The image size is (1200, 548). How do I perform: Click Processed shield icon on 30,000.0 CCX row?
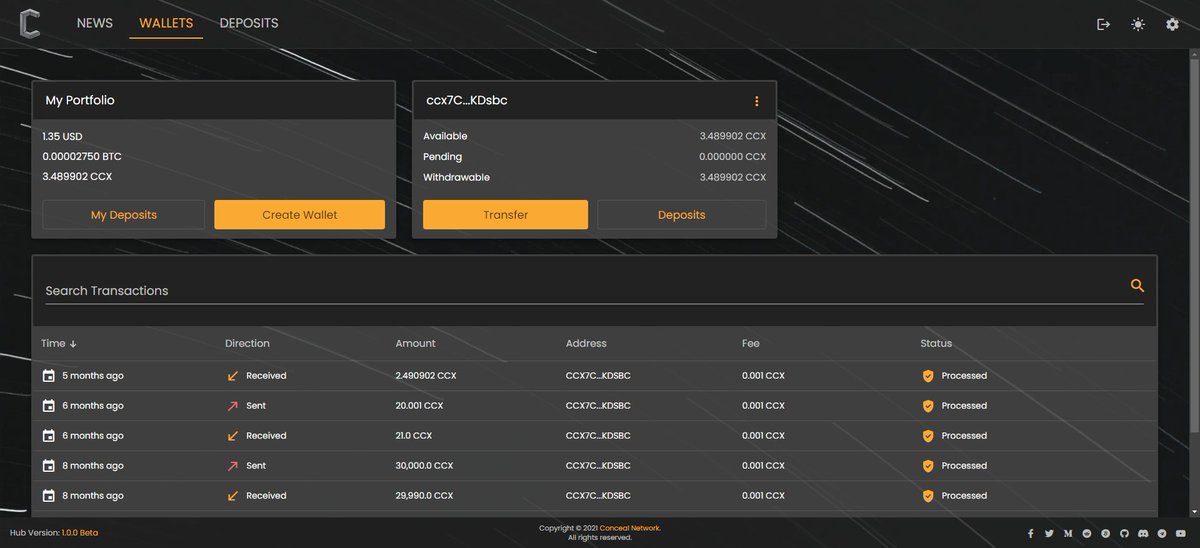coord(928,466)
